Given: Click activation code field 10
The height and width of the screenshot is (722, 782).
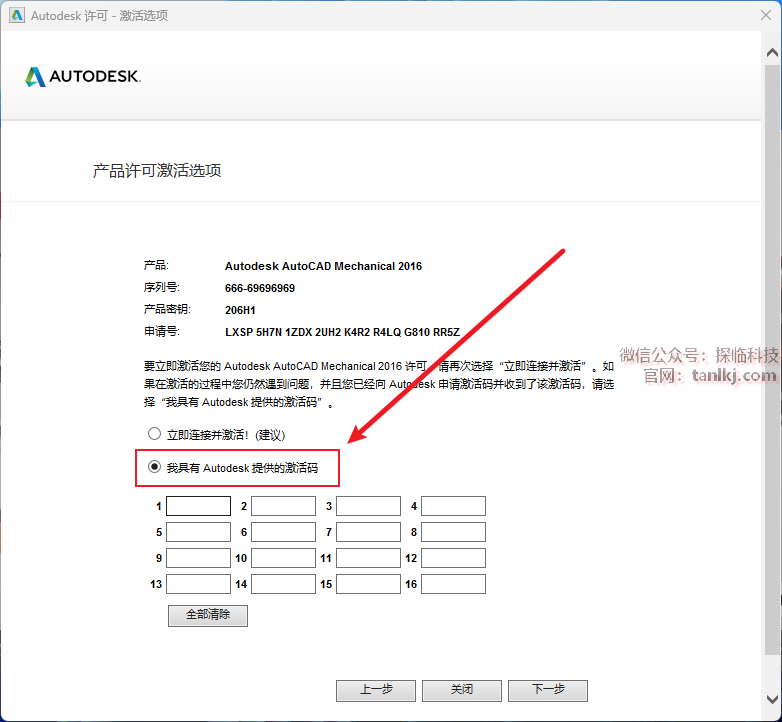Looking at the screenshot, I should click(x=283, y=558).
